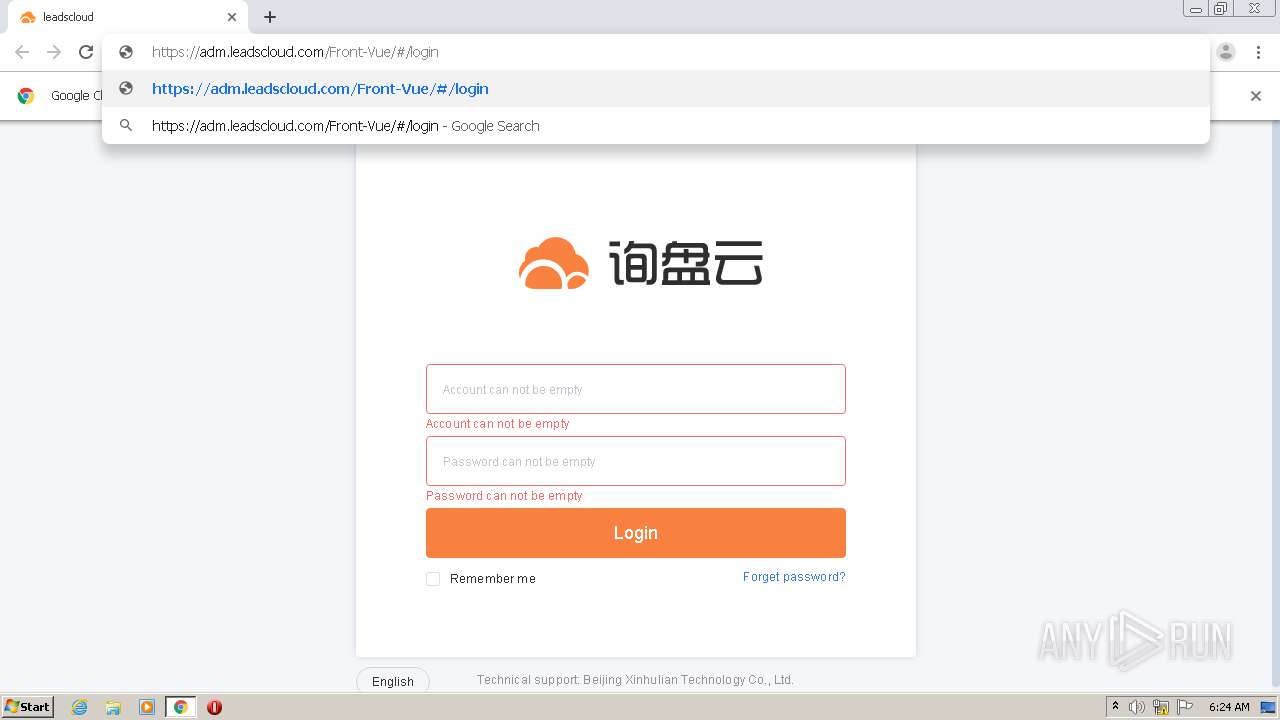Select the leadscloud browser tab
This screenshot has width=1280, height=720.
[127, 17]
